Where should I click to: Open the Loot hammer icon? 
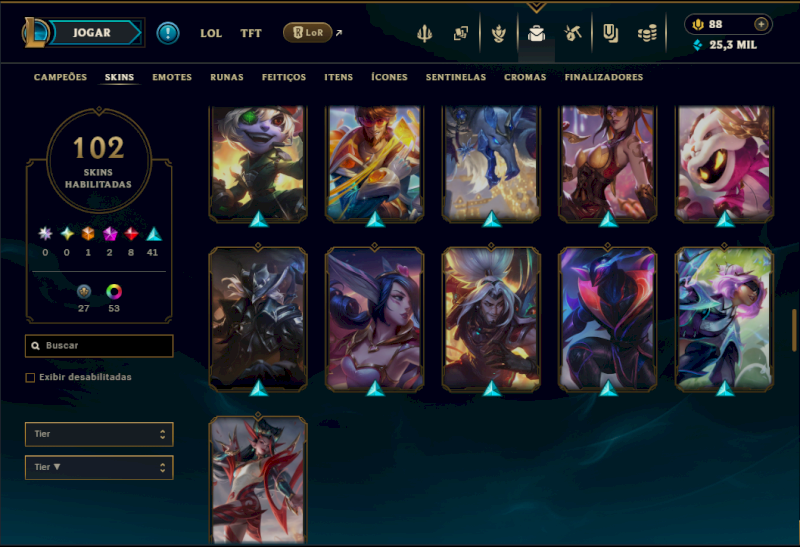[573, 34]
